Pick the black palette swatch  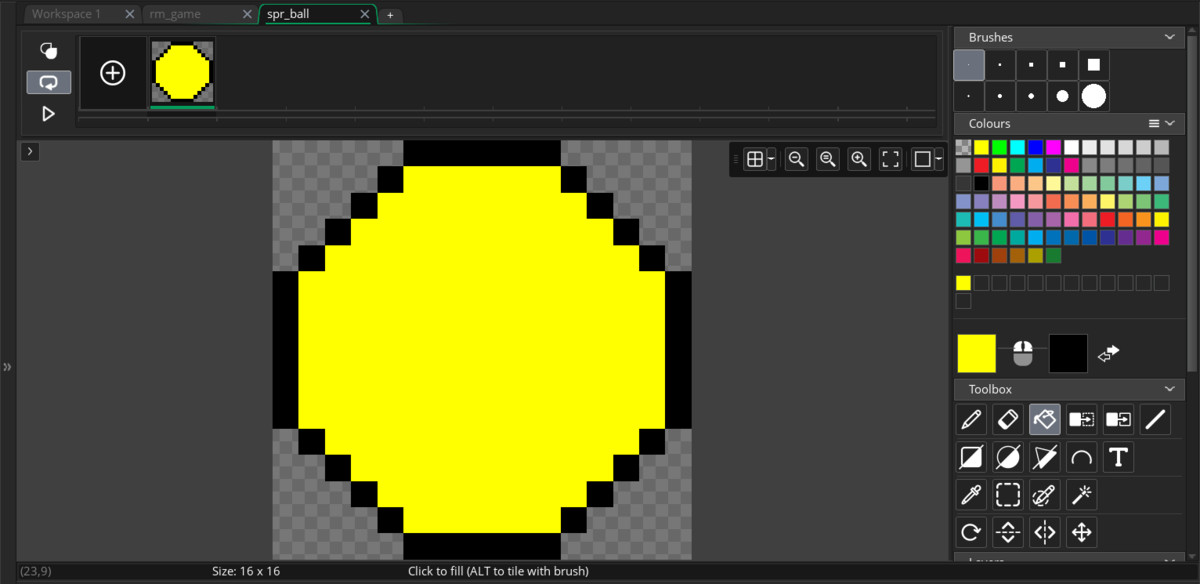point(981,183)
